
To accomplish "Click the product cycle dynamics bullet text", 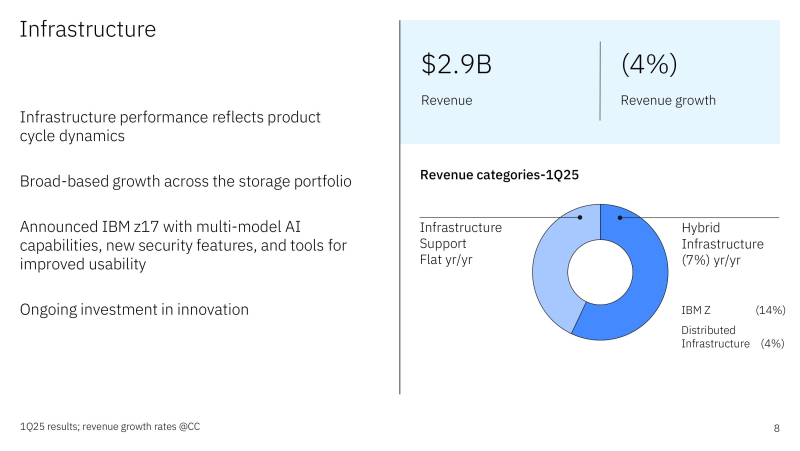I will (x=170, y=127).
